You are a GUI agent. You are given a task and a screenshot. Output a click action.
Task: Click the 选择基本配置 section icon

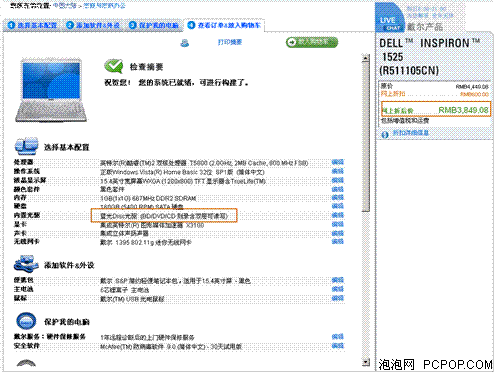coord(26,146)
